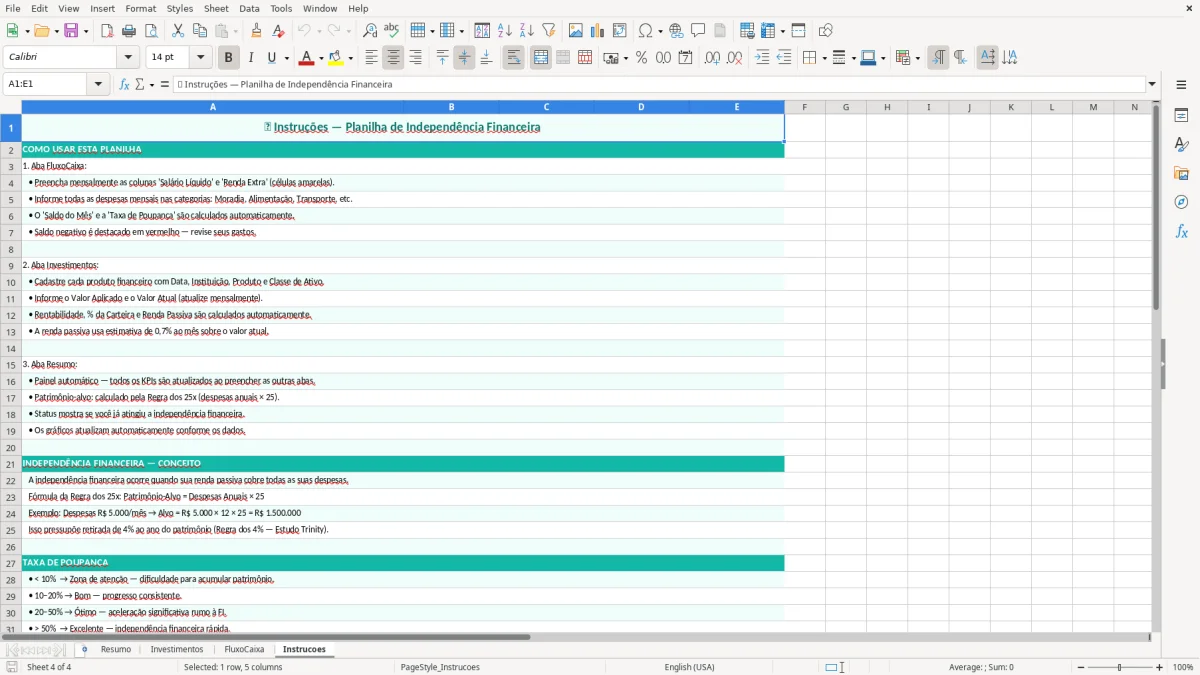
Task: Apply the yellow background color
Action: [336, 58]
